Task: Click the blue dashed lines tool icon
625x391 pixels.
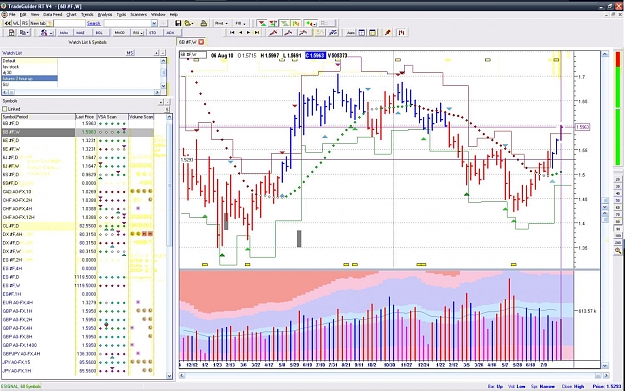Action: tap(332, 33)
